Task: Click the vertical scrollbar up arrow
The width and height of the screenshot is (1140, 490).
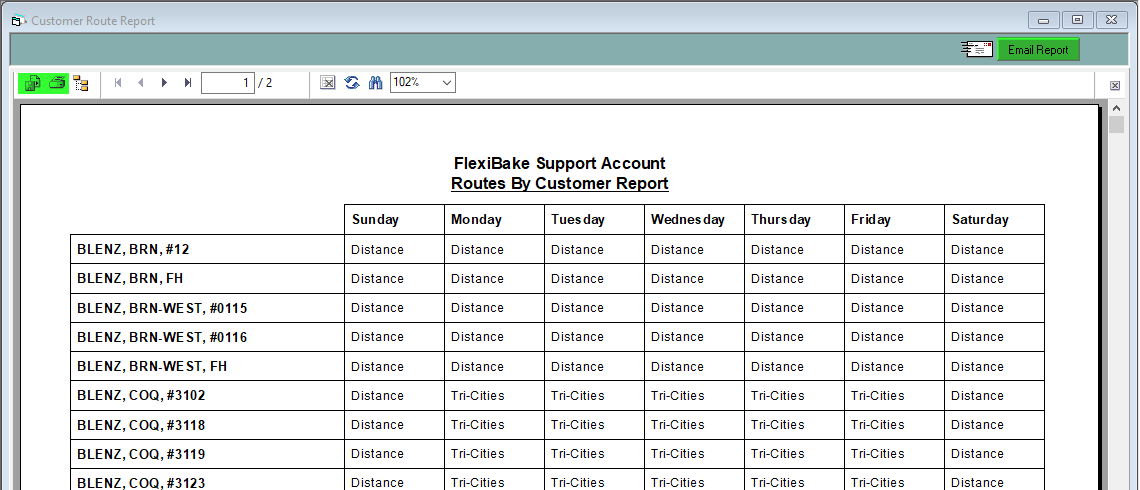Action: pyautogui.click(x=1116, y=108)
